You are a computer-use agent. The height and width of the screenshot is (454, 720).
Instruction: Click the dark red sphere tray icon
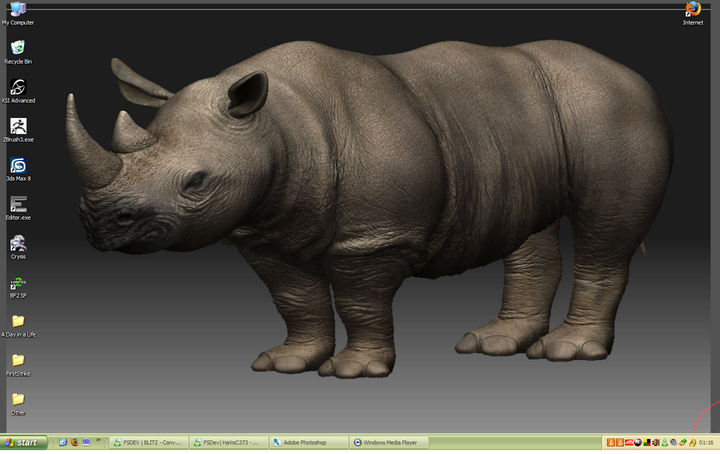click(638, 443)
